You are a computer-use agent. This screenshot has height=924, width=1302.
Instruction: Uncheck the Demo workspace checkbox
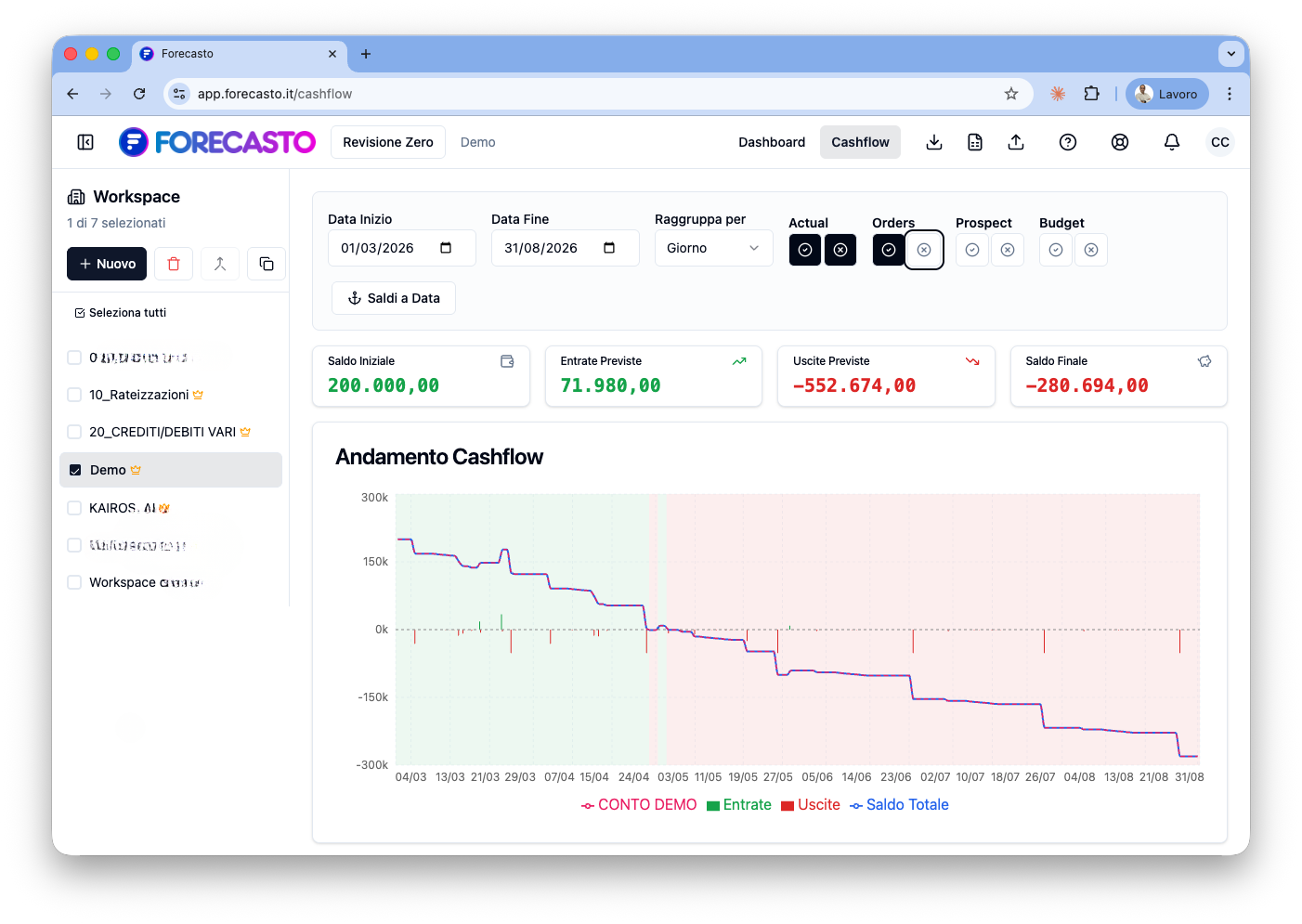pyautogui.click(x=74, y=470)
